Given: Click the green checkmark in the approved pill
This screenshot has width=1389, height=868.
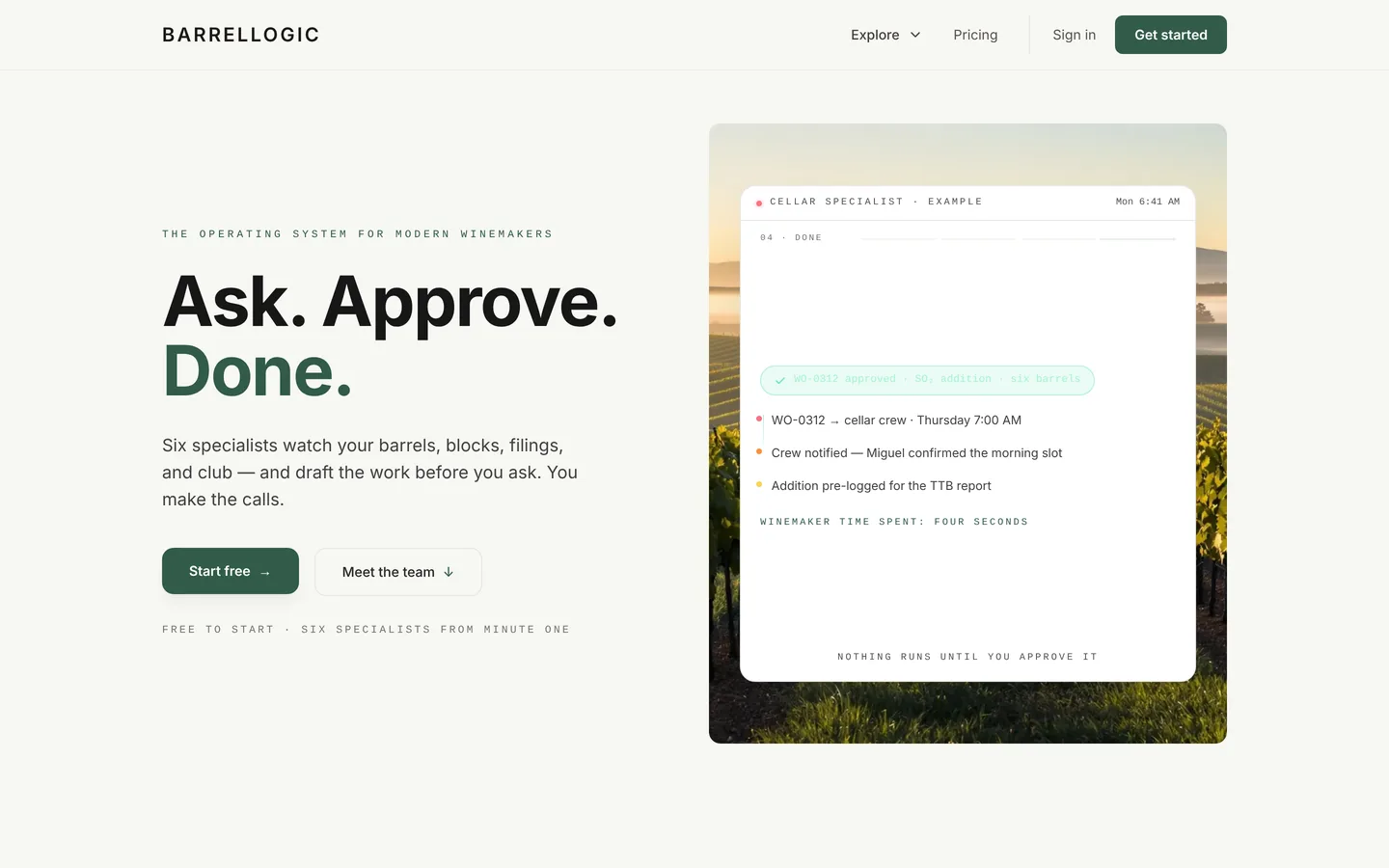Looking at the screenshot, I should [x=779, y=380].
